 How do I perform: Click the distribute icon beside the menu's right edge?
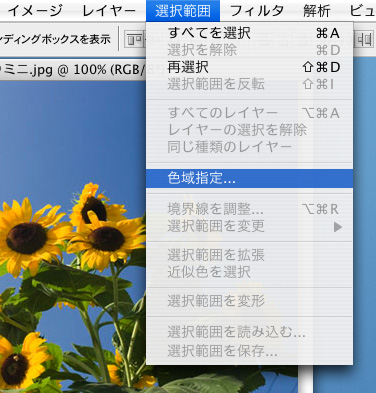coord(363,40)
